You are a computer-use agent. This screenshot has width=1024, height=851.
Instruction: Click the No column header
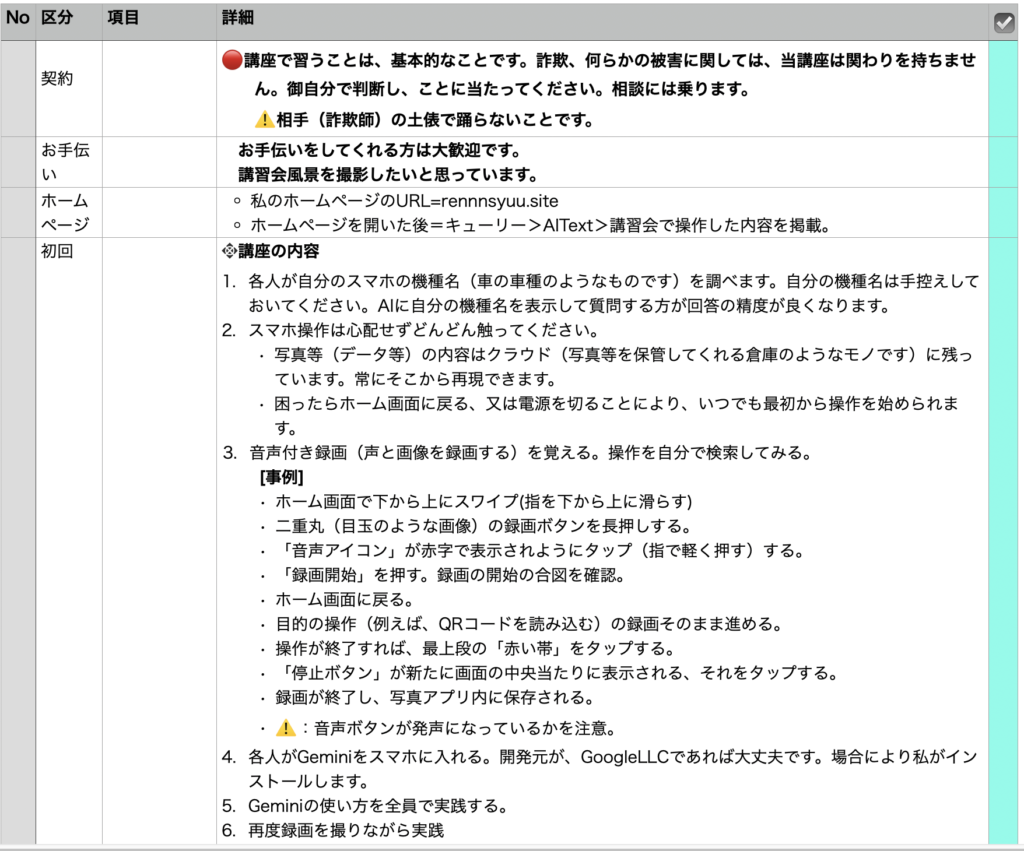[x=18, y=19]
